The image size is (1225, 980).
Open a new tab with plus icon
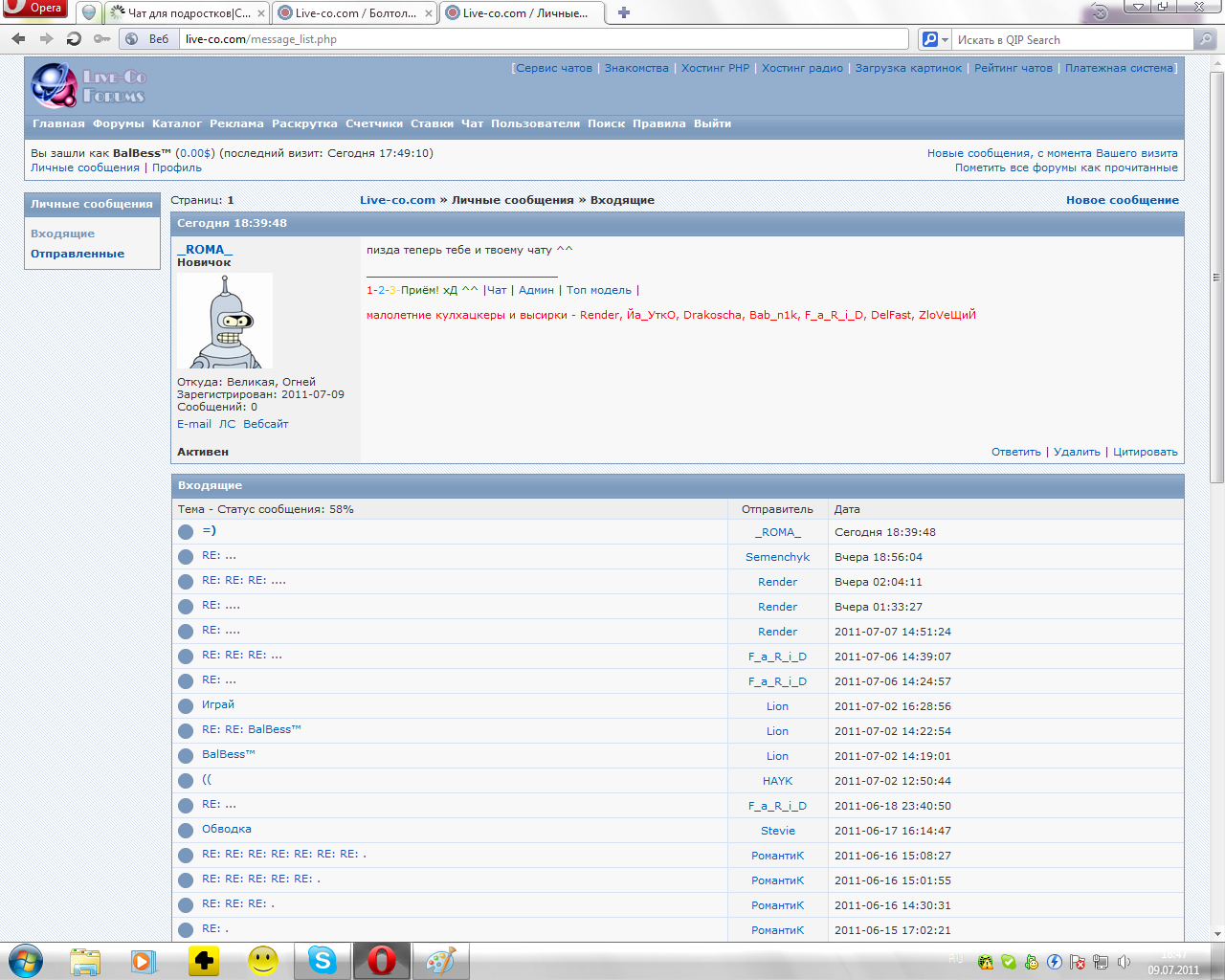click(x=624, y=13)
